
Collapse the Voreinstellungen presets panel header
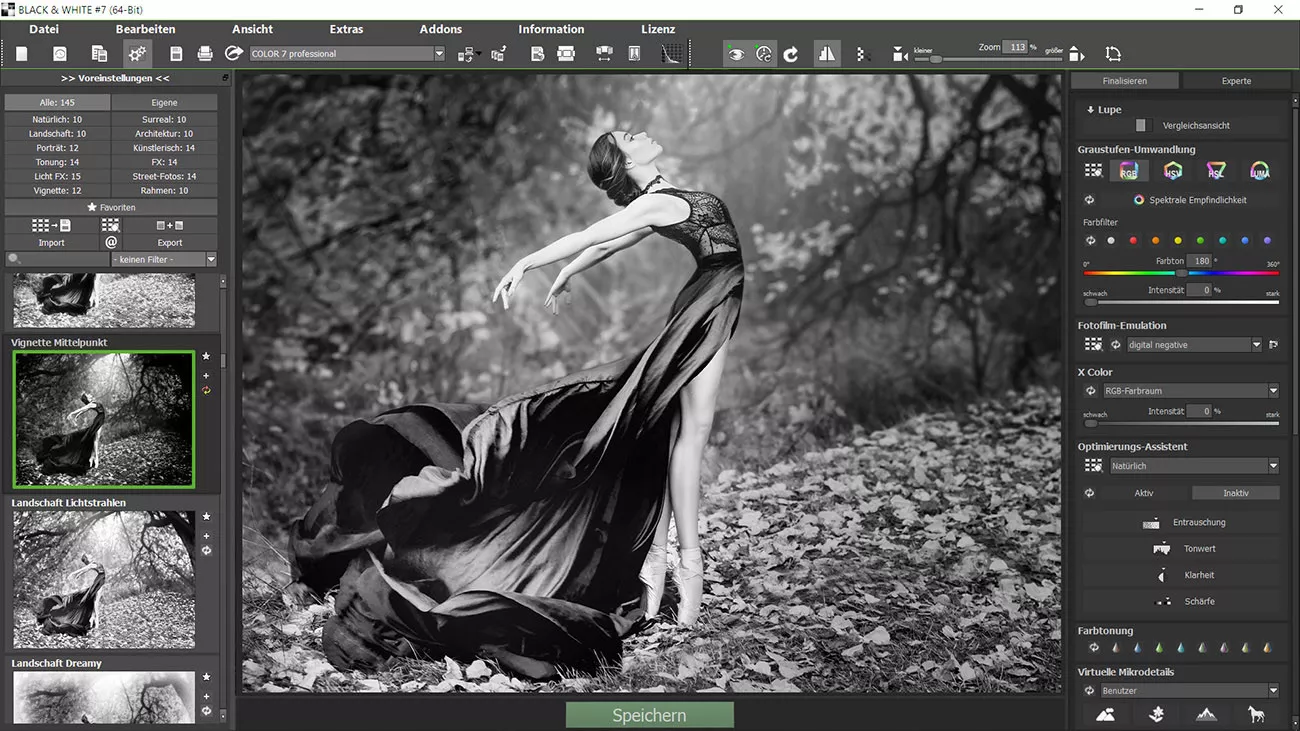(x=115, y=78)
